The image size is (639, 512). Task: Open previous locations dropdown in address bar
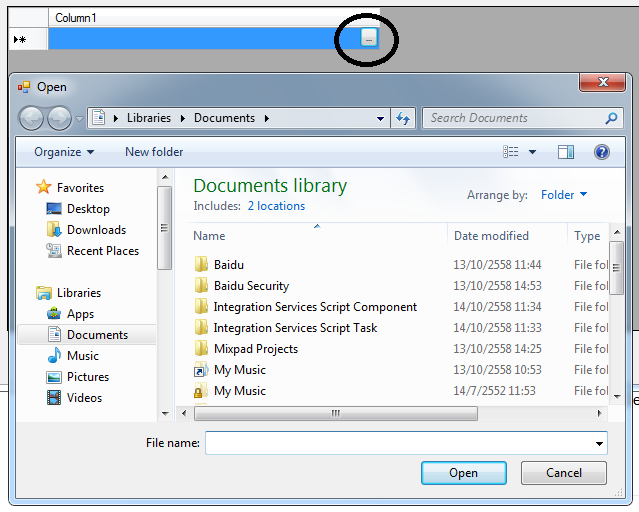coord(380,119)
